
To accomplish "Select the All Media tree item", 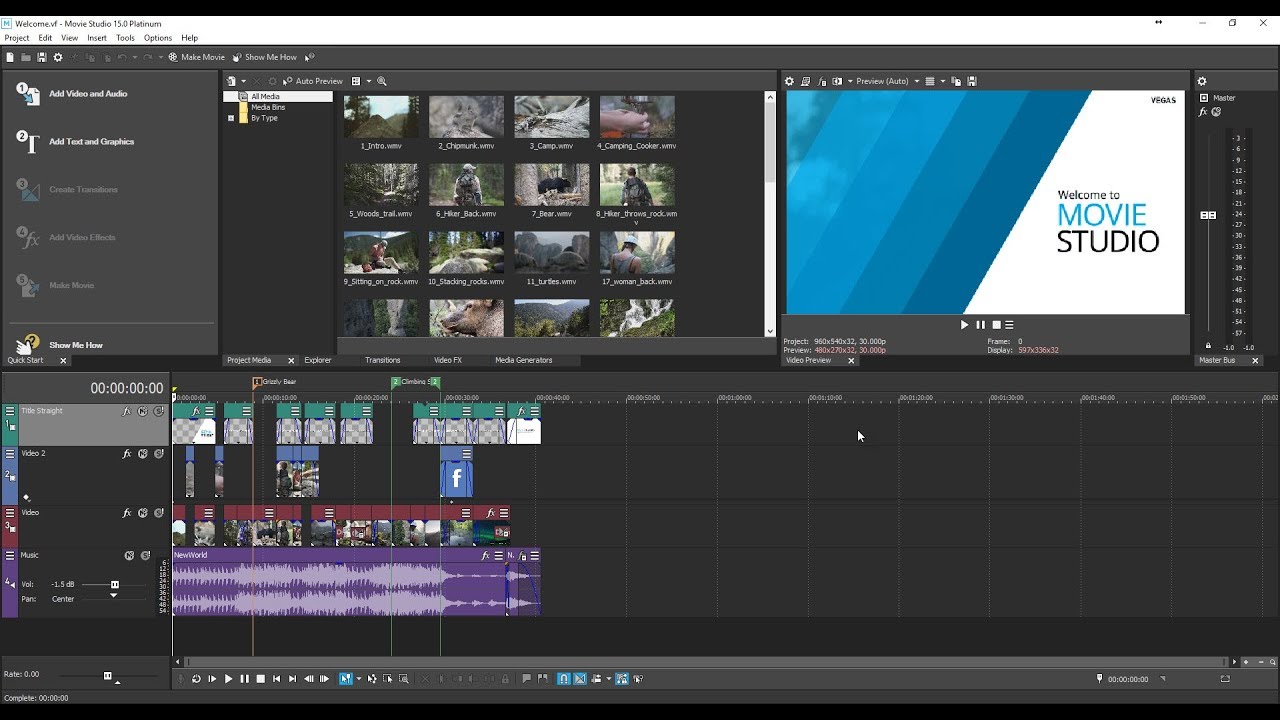I will [x=265, y=97].
